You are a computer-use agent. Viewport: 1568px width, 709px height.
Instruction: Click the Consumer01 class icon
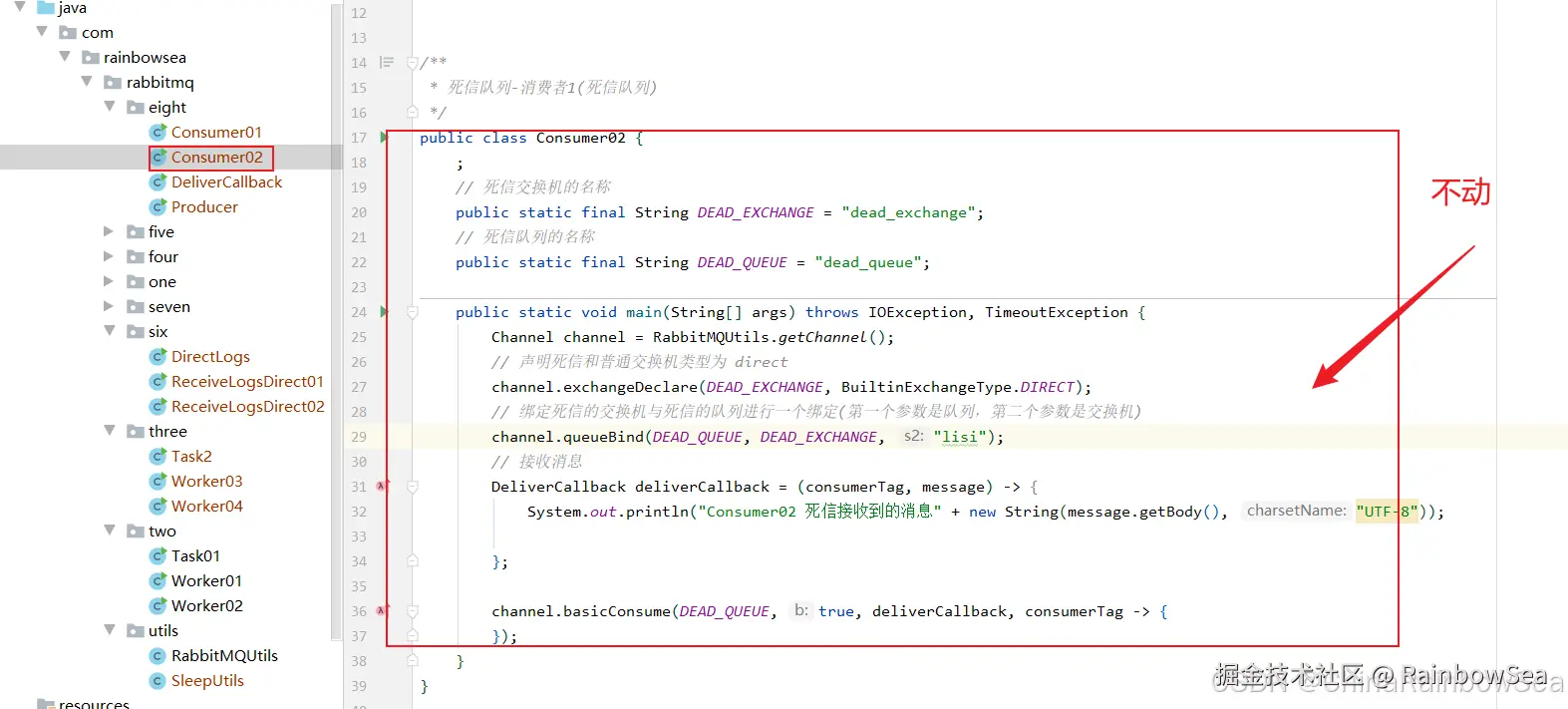157,132
